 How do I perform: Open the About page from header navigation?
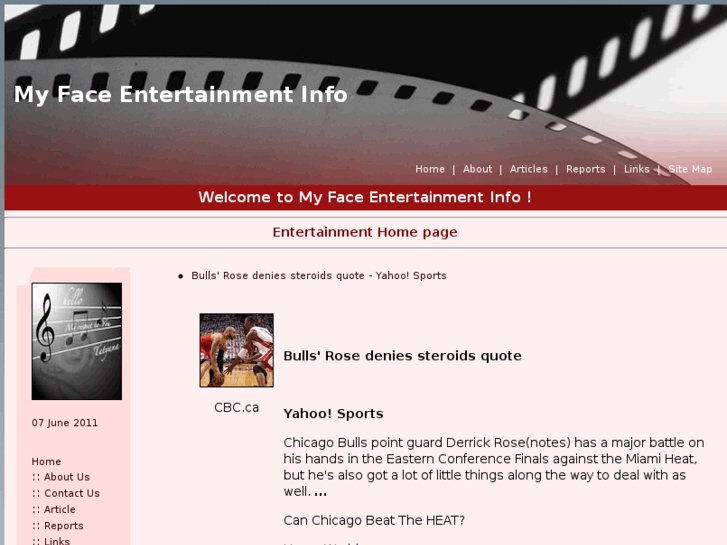[478, 169]
